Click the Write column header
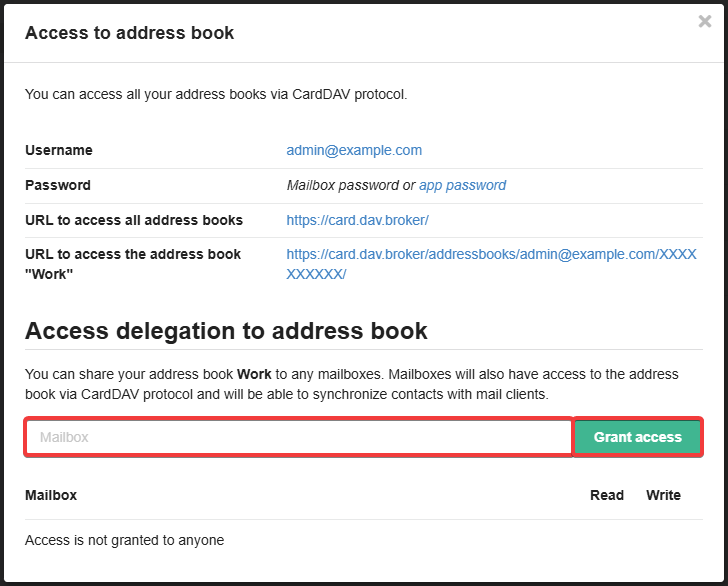The image size is (728, 586). (663, 495)
